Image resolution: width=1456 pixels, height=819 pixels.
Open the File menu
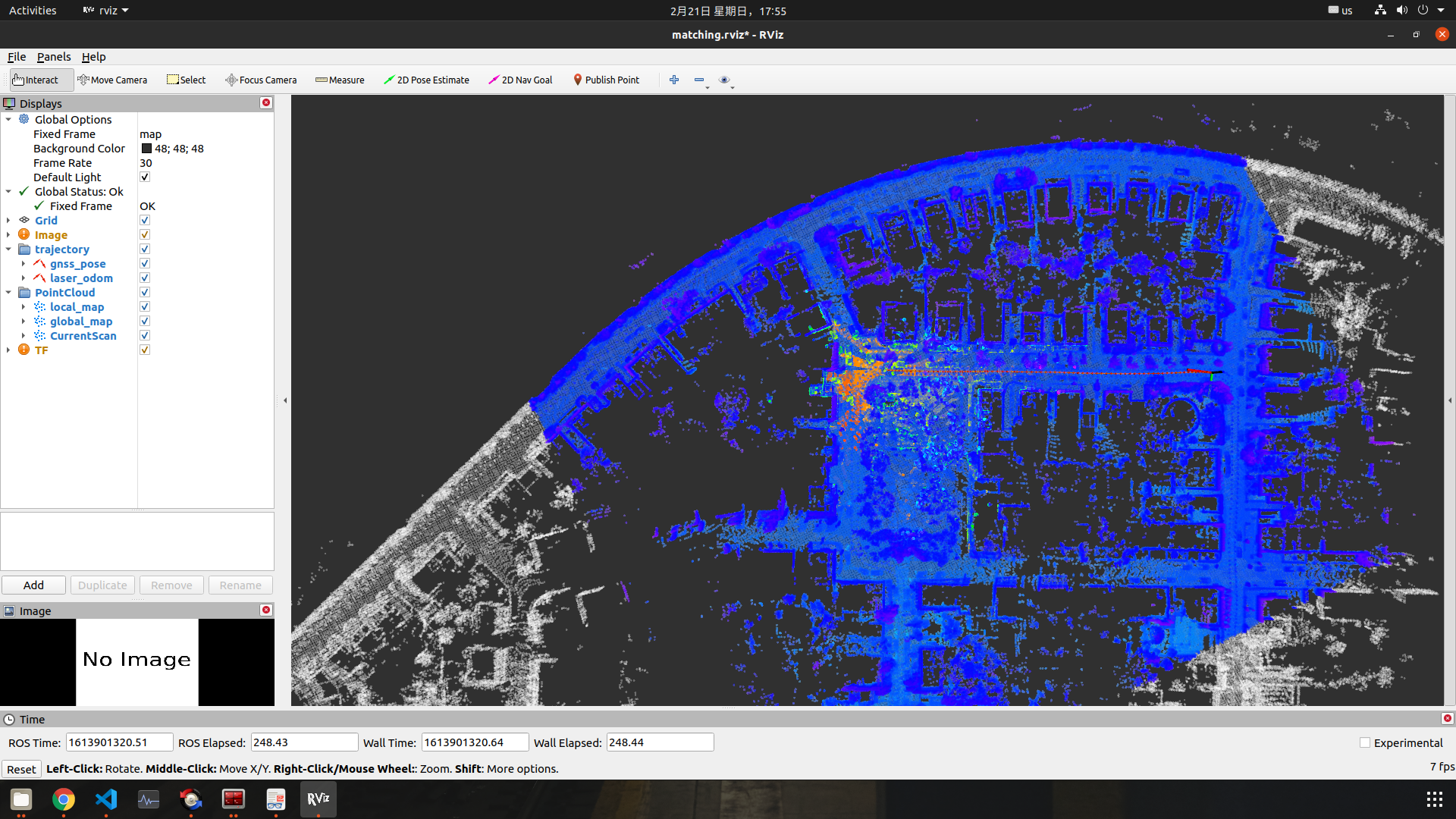coord(17,57)
